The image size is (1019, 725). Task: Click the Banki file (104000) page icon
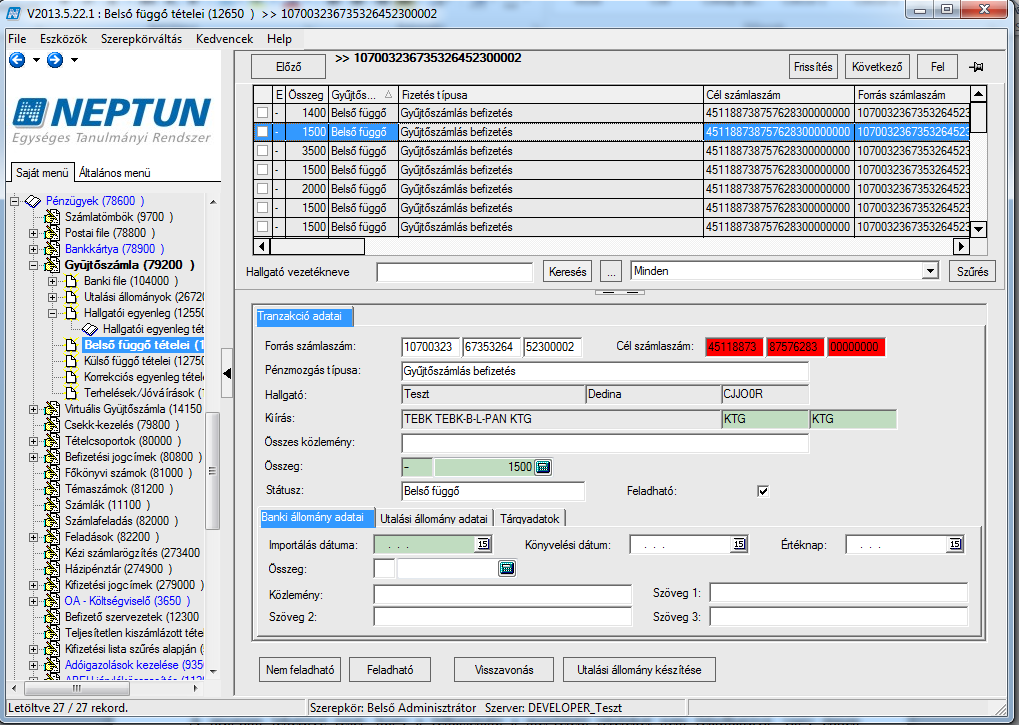[71, 281]
